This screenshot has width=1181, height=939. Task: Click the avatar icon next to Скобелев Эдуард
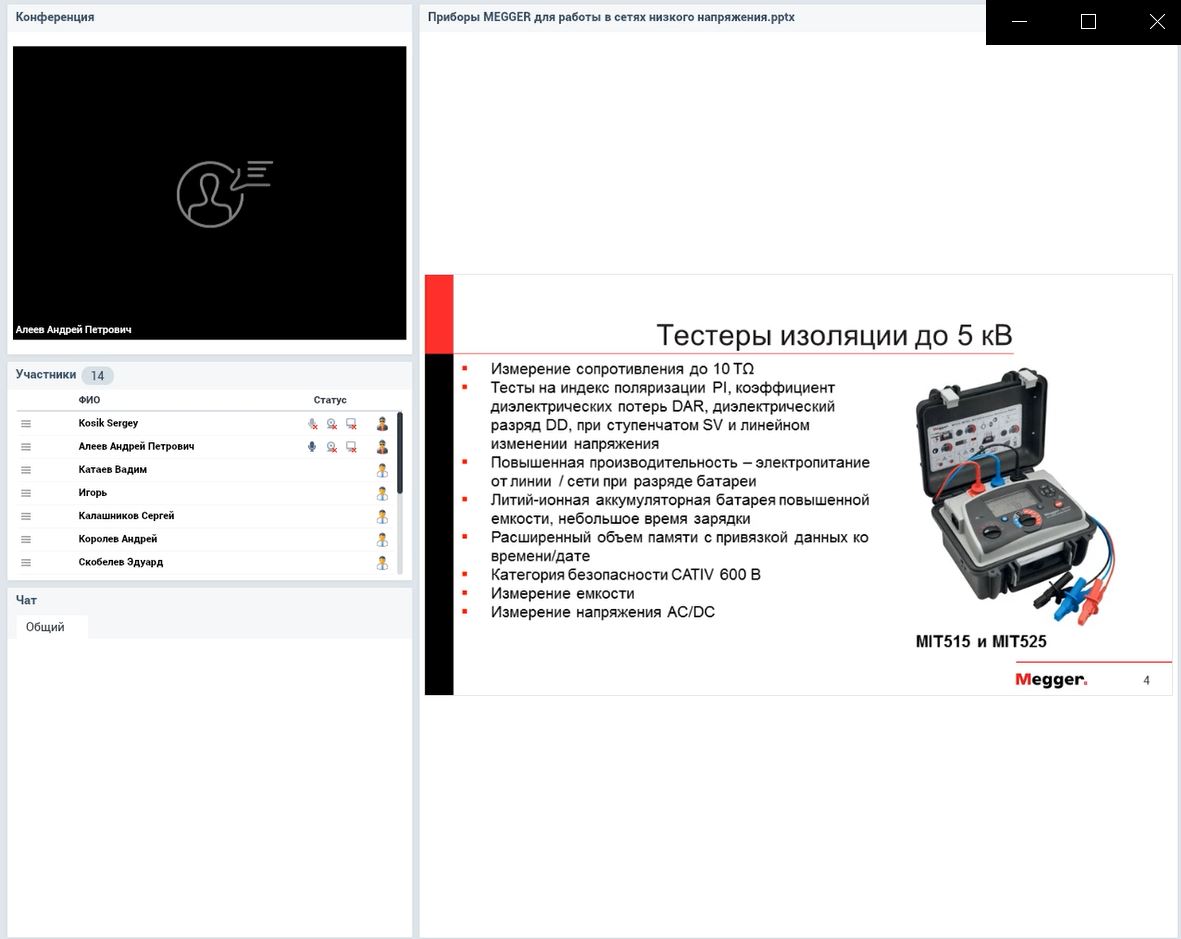pos(382,563)
